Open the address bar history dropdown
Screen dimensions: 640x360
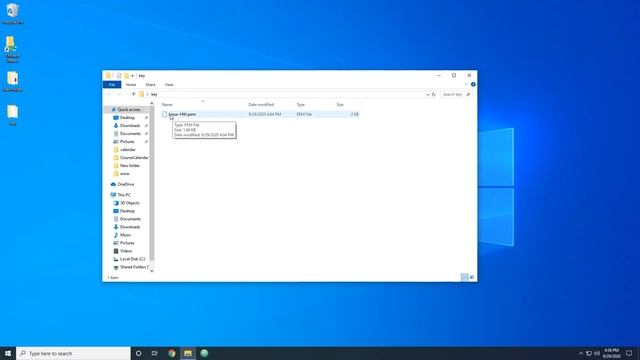[x=427, y=94]
